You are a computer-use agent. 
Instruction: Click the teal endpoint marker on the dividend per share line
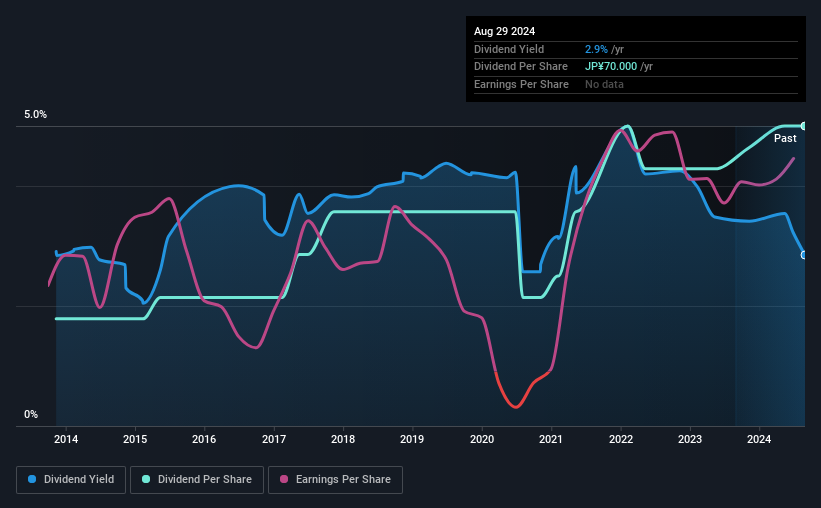[804, 126]
